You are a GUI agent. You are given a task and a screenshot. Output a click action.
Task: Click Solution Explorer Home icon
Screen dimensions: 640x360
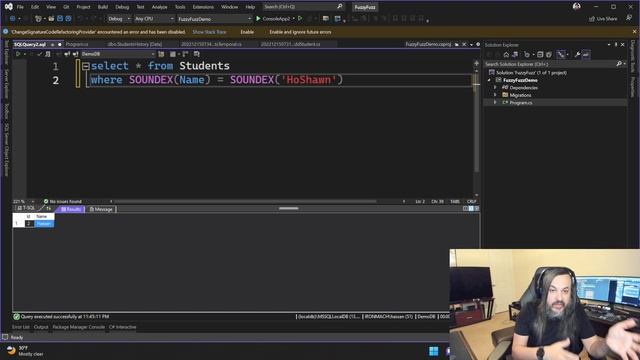coord(507,55)
